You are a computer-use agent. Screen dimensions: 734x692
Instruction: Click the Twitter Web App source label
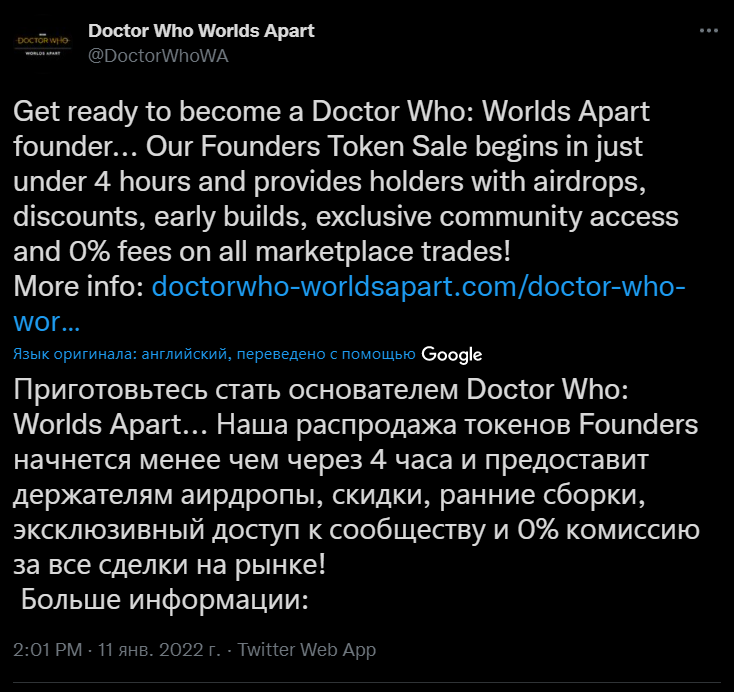point(307,650)
